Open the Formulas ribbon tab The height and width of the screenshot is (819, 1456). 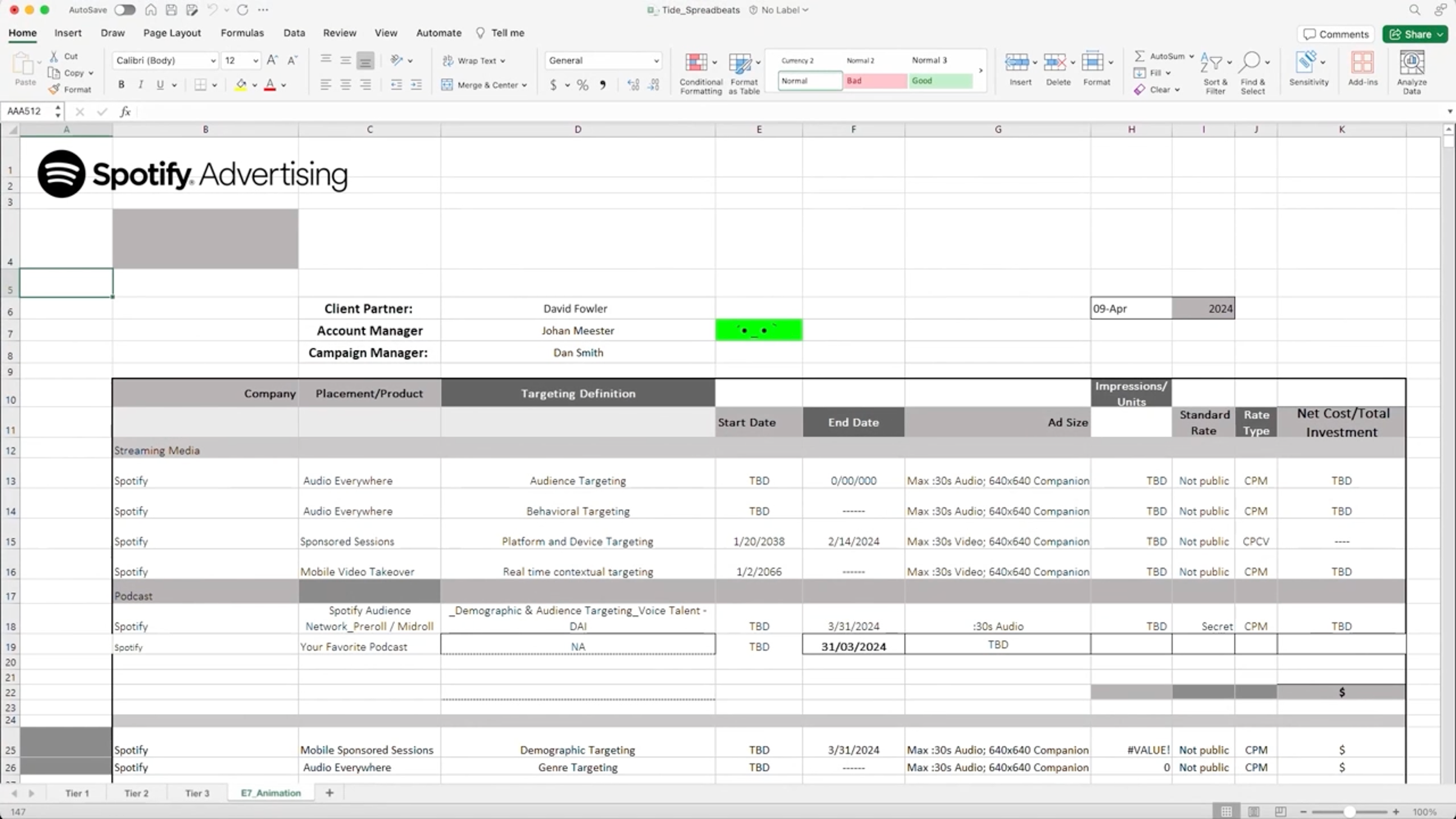coord(242,33)
